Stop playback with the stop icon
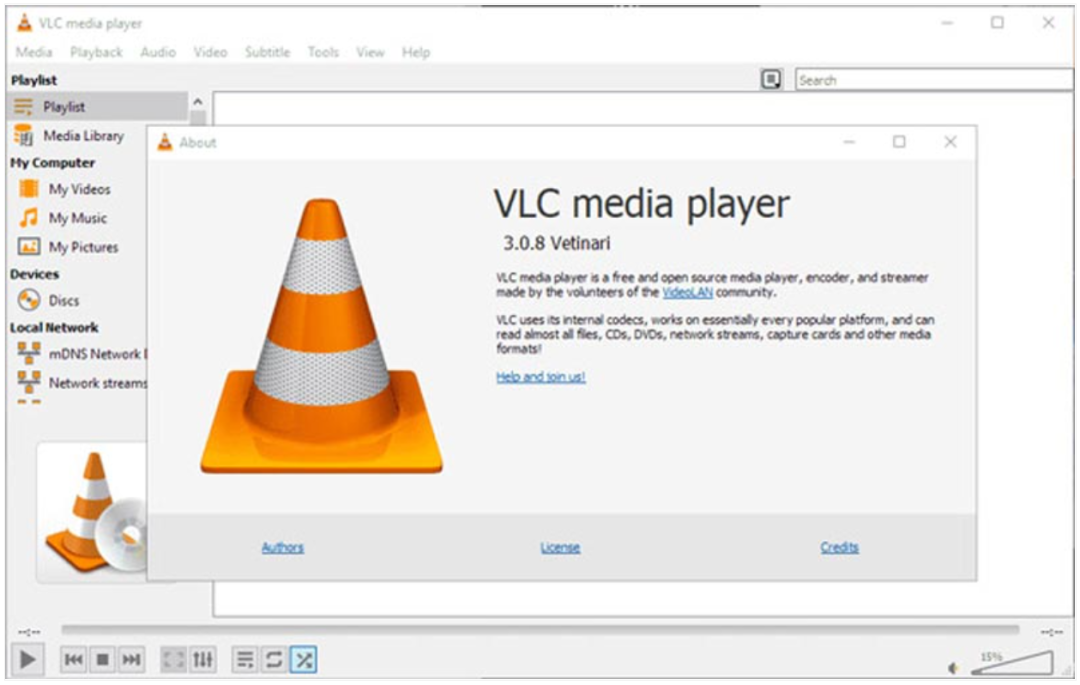Image resolution: width=1080 pixels, height=685 pixels. point(102,660)
